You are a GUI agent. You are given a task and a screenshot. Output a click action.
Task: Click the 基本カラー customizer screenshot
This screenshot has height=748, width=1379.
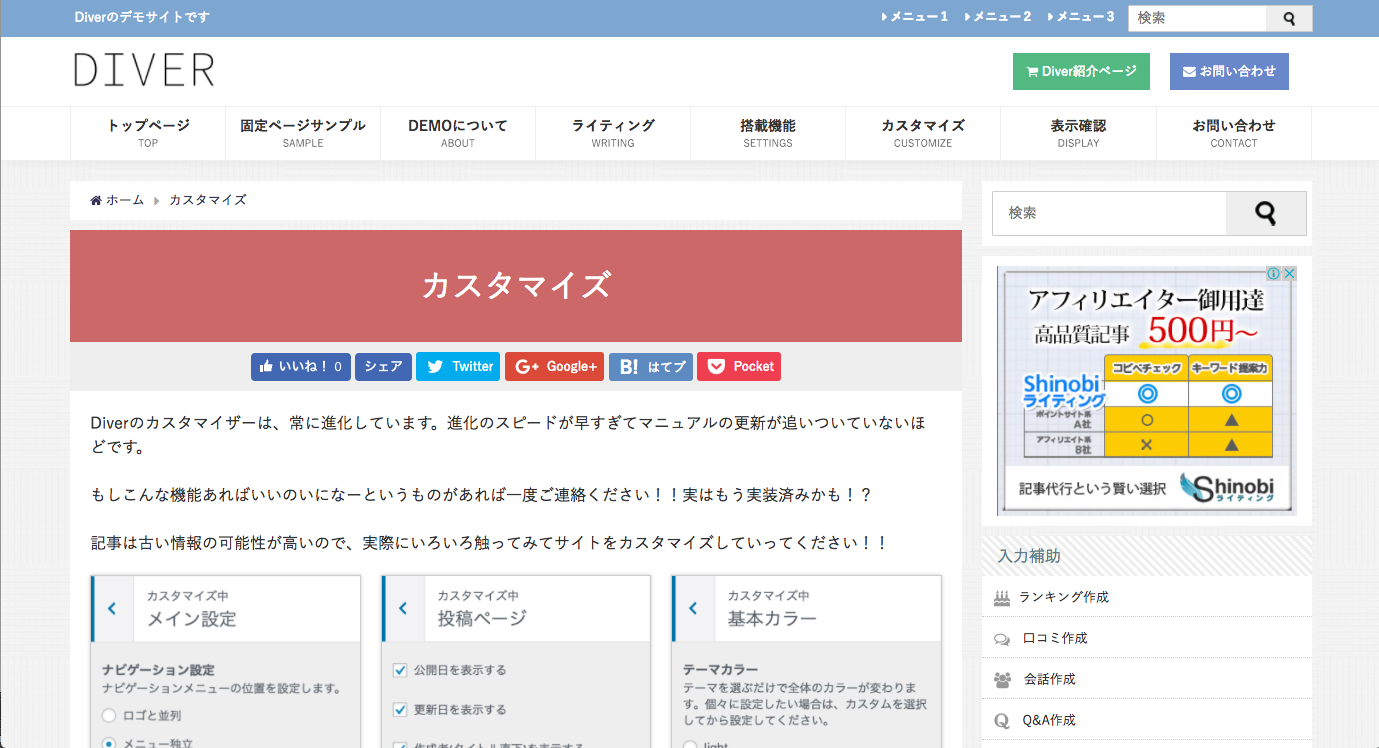807,662
